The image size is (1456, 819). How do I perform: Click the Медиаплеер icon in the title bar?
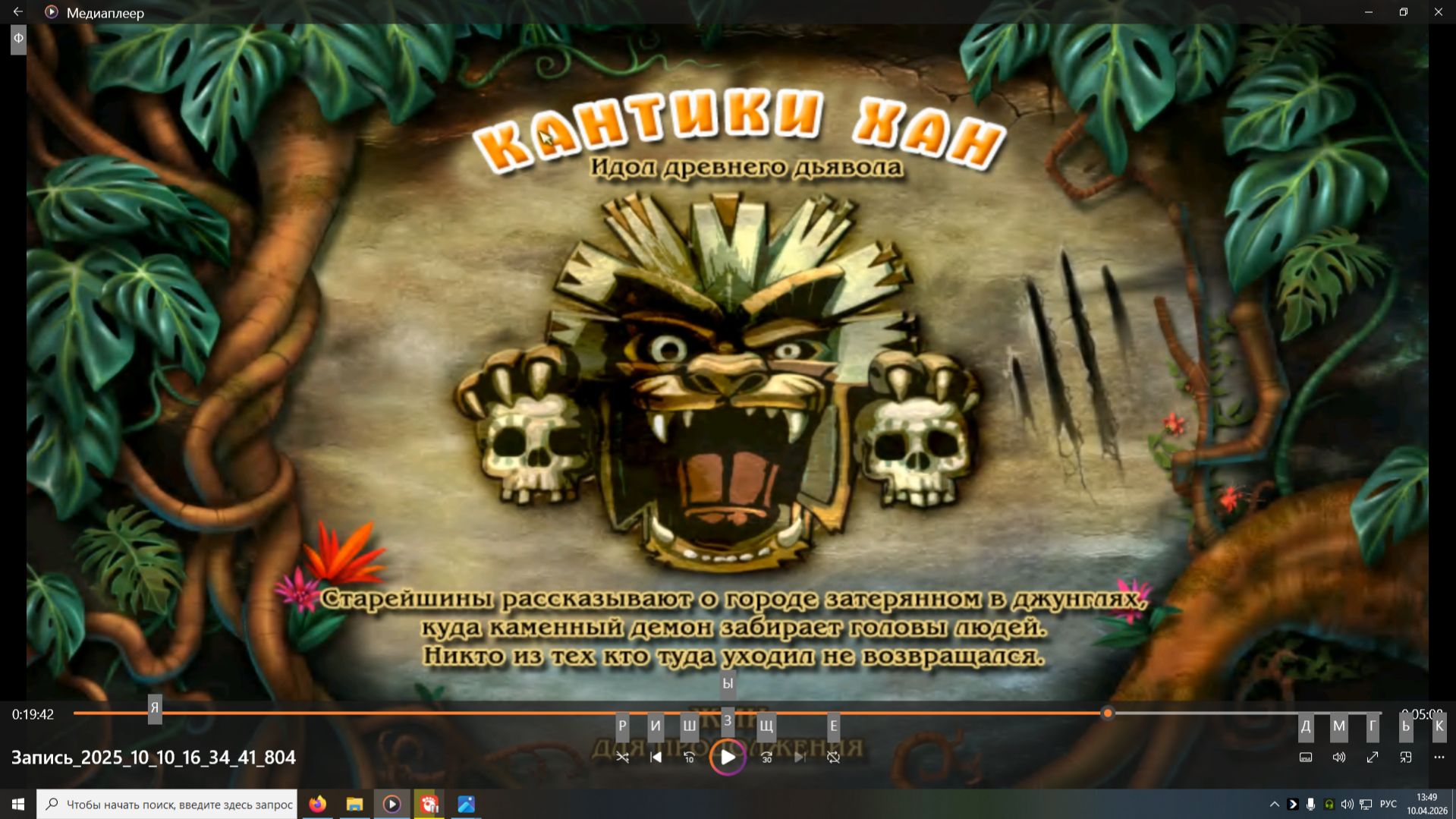point(52,12)
